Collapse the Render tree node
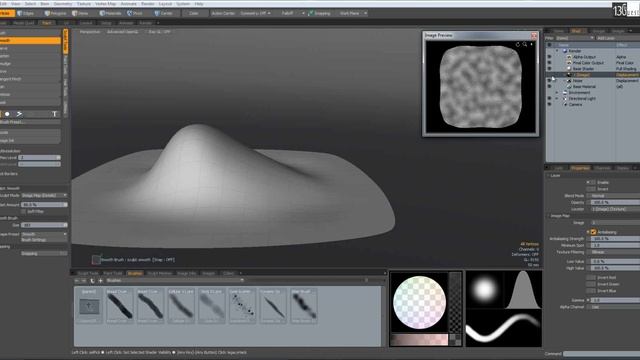Screen dimensions: 640x360 tap(557, 51)
